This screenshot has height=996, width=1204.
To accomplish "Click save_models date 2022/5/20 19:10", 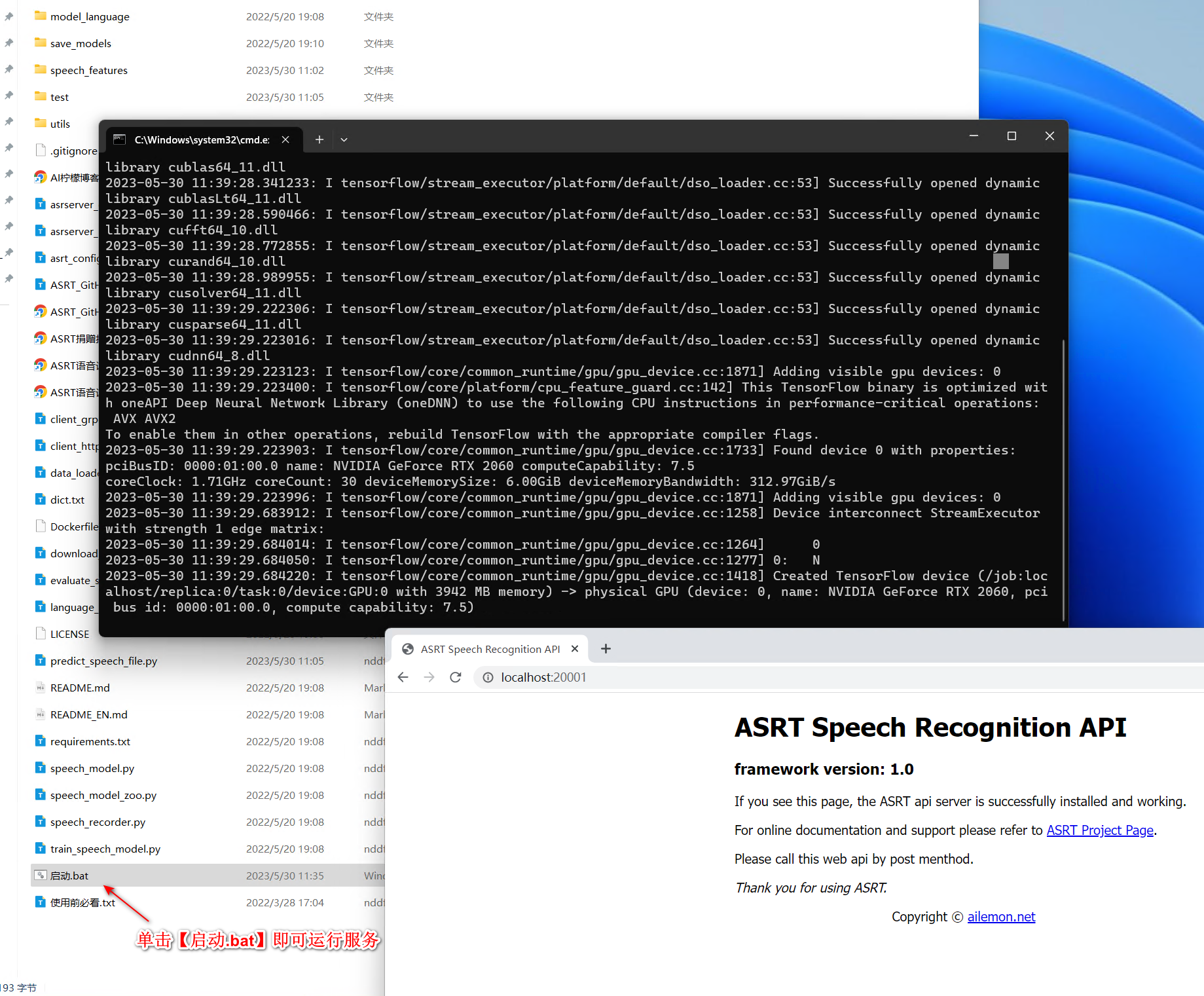I will [285, 43].
